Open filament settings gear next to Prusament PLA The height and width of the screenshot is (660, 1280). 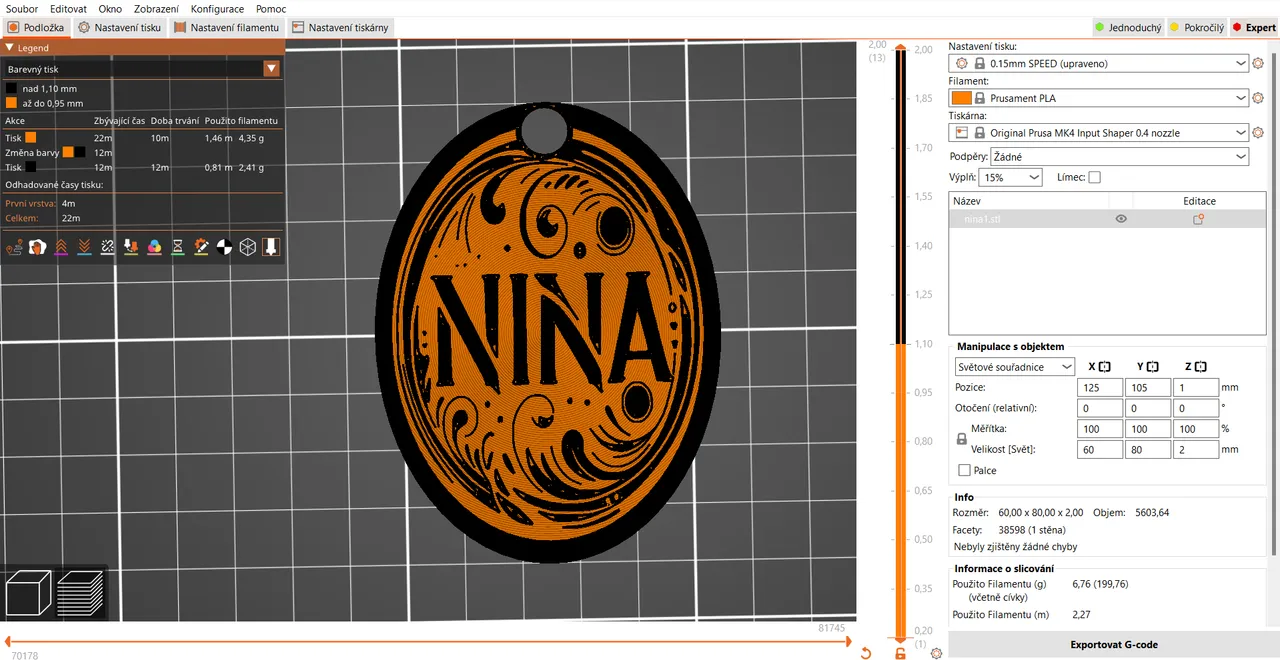1258,98
